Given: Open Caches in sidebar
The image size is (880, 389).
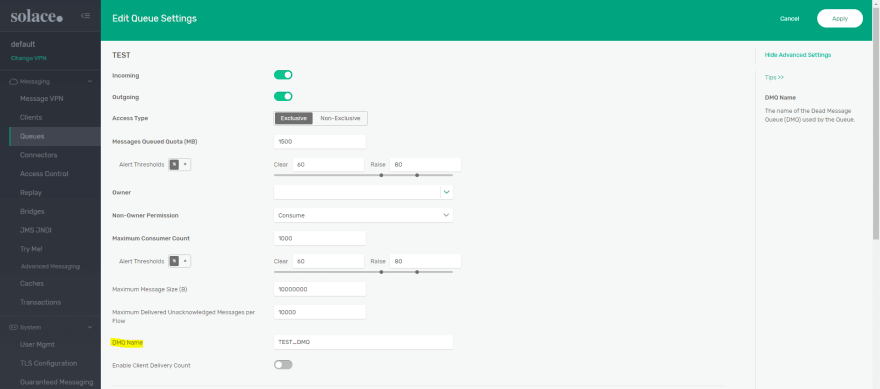Looking at the screenshot, I should point(31,283).
